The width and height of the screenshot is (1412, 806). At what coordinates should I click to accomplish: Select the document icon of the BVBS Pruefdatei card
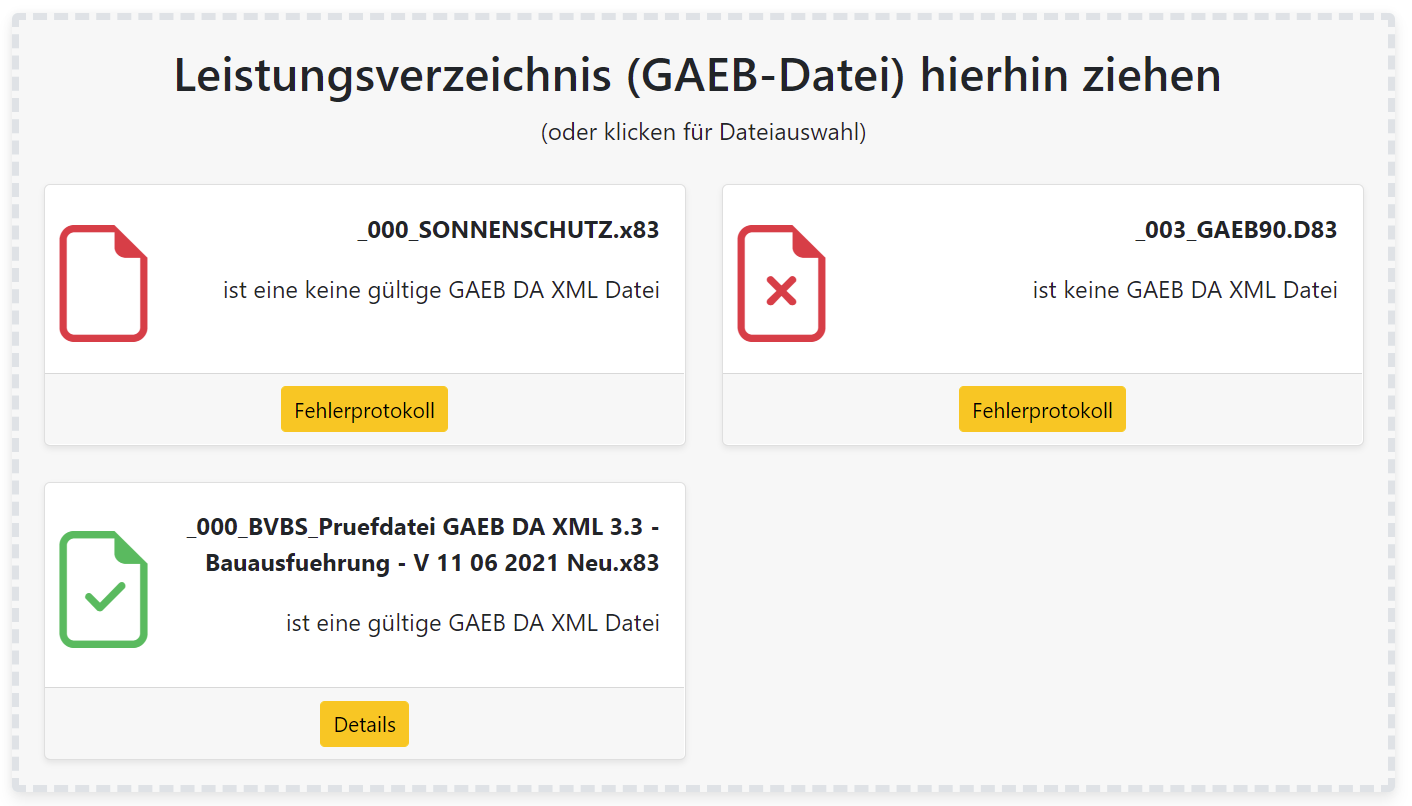point(103,590)
